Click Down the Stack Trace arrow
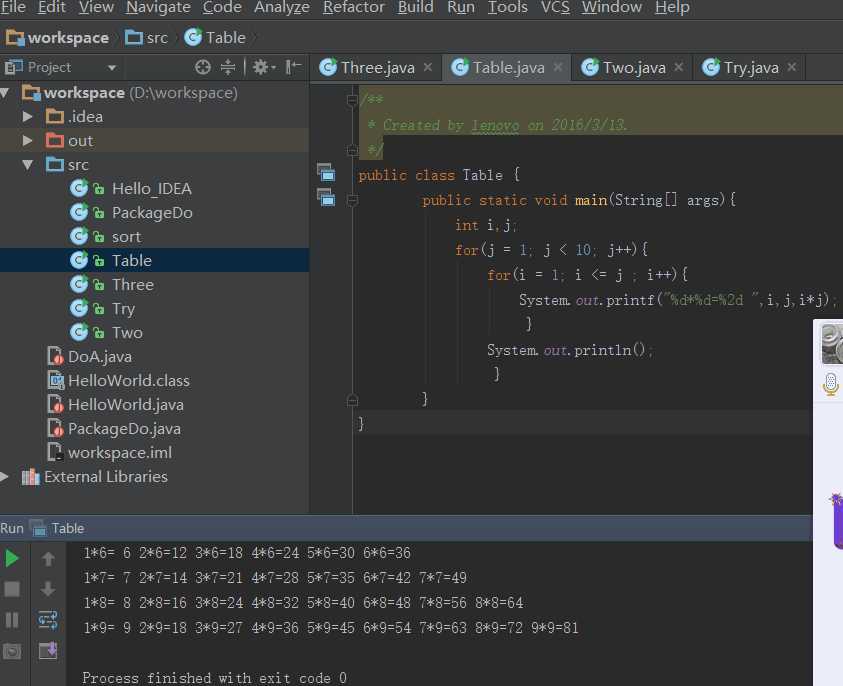The height and width of the screenshot is (686, 843). (48, 589)
